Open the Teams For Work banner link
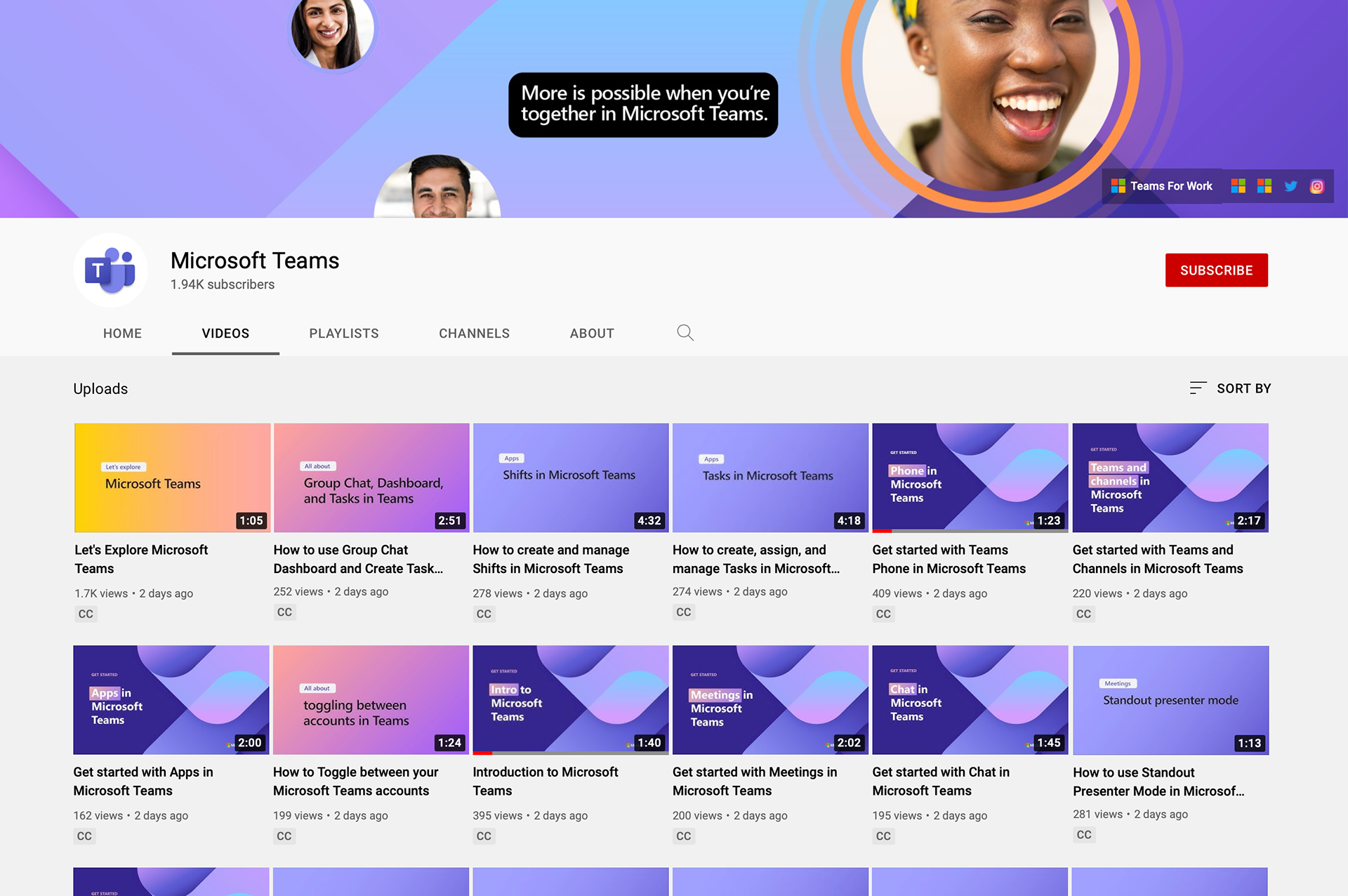 (x=1162, y=186)
